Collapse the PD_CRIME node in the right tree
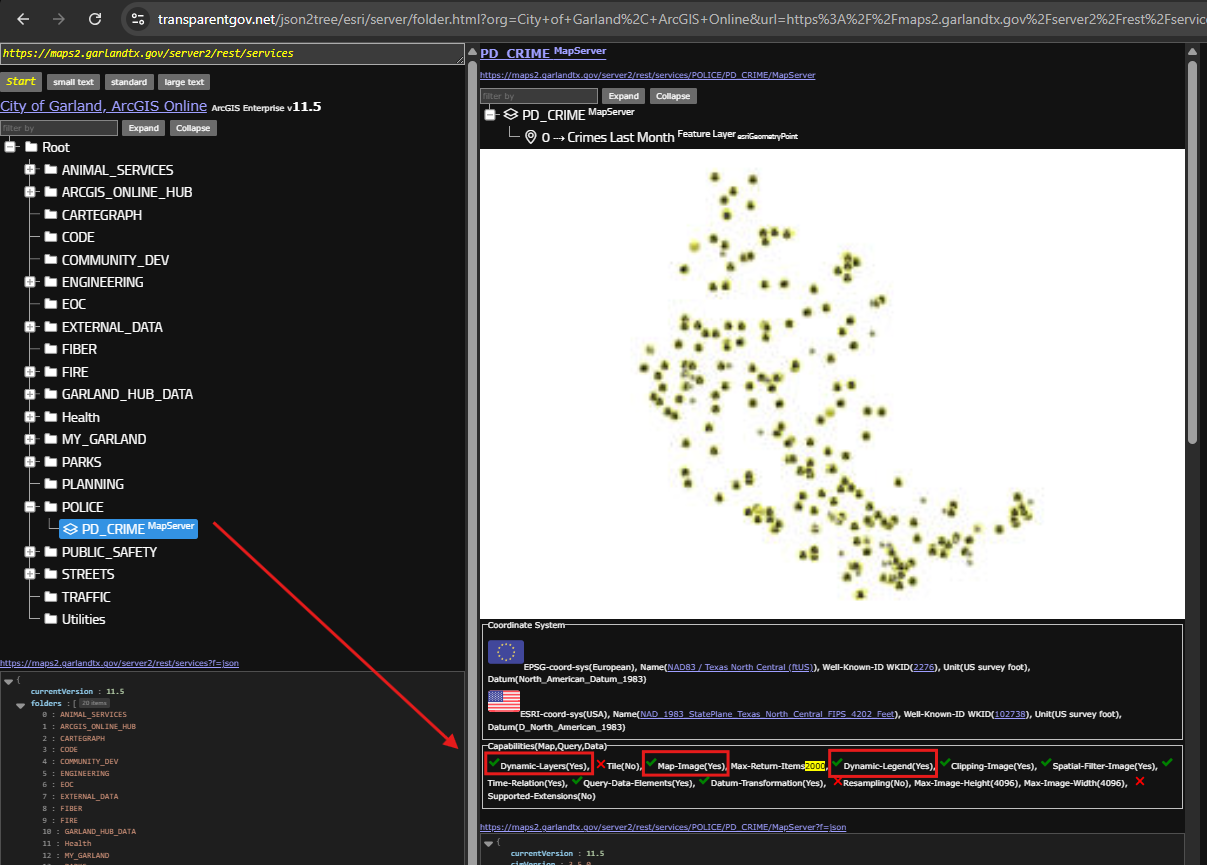Viewport: 1207px width, 865px height. pyautogui.click(x=490, y=115)
